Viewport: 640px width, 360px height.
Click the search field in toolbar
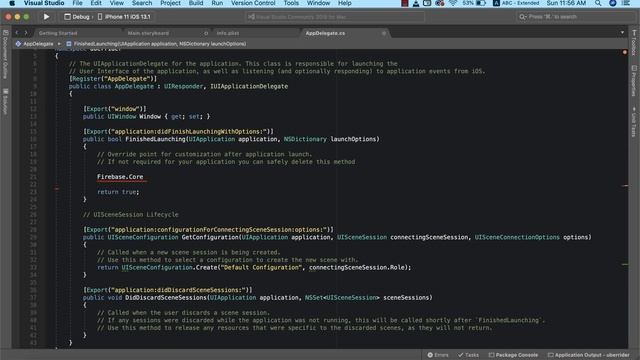[576, 17]
